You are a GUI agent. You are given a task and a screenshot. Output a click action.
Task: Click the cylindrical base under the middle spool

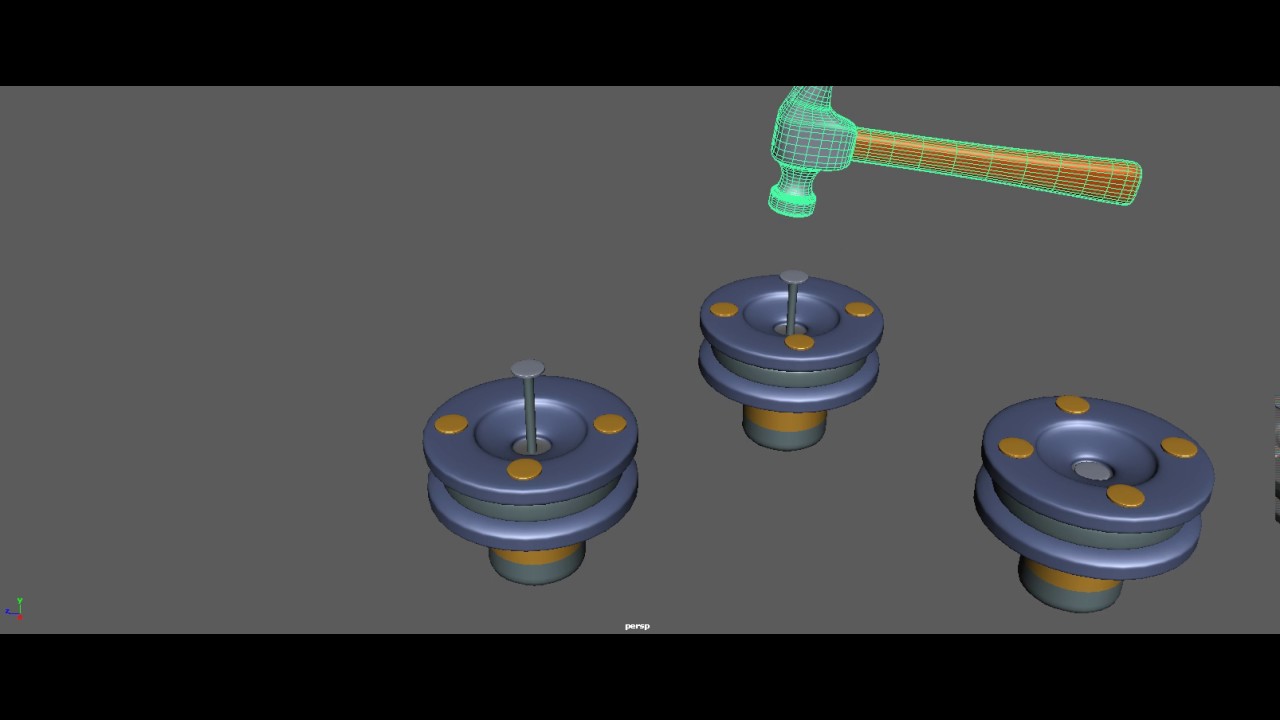click(785, 427)
